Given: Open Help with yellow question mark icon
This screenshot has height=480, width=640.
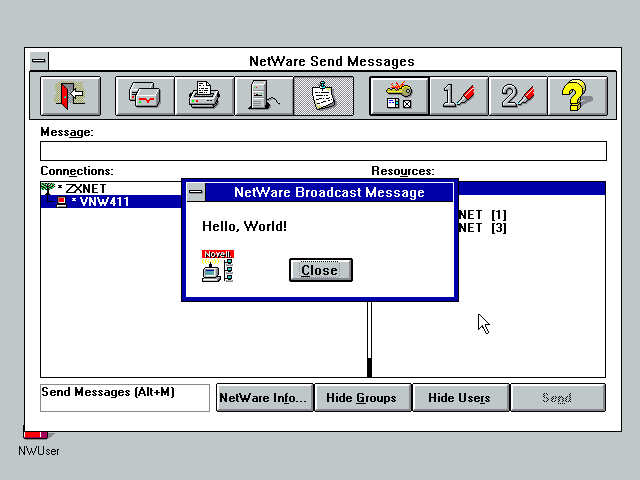Looking at the screenshot, I should pos(578,96).
